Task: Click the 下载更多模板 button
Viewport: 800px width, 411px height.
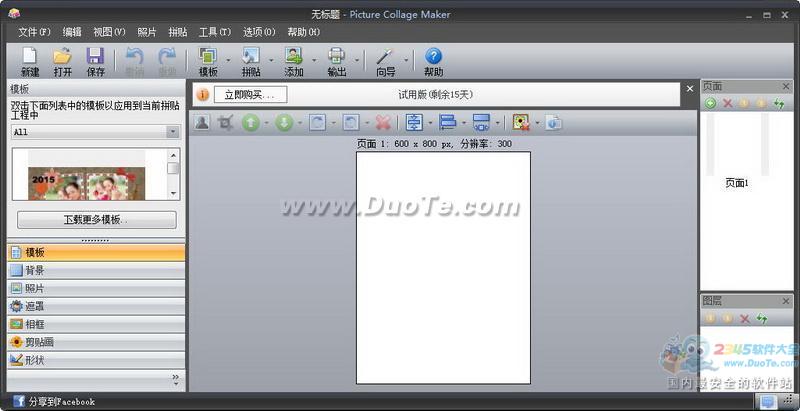Action: click(x=97, y=220)
